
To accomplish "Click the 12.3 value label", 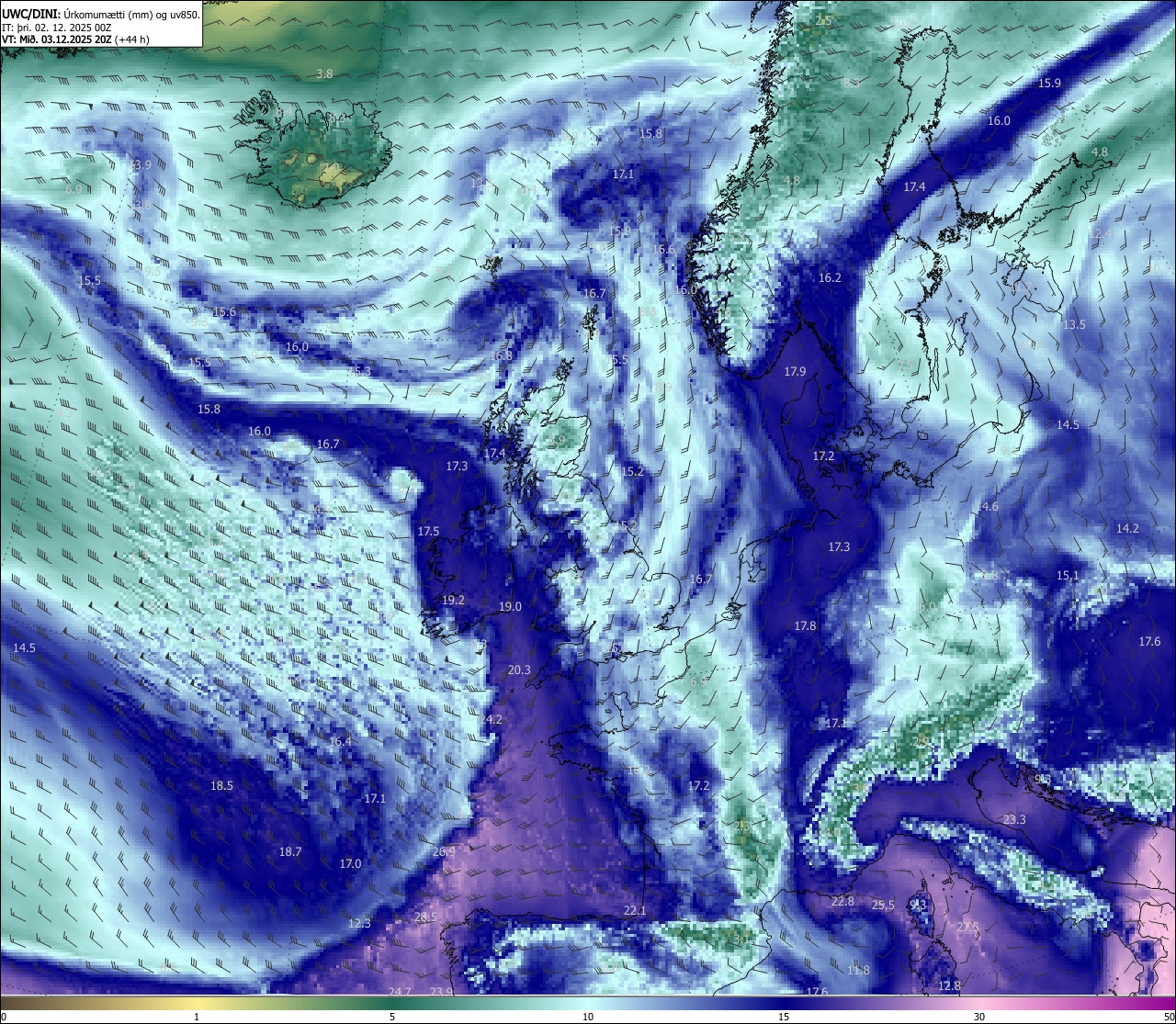I will [359, 923].
